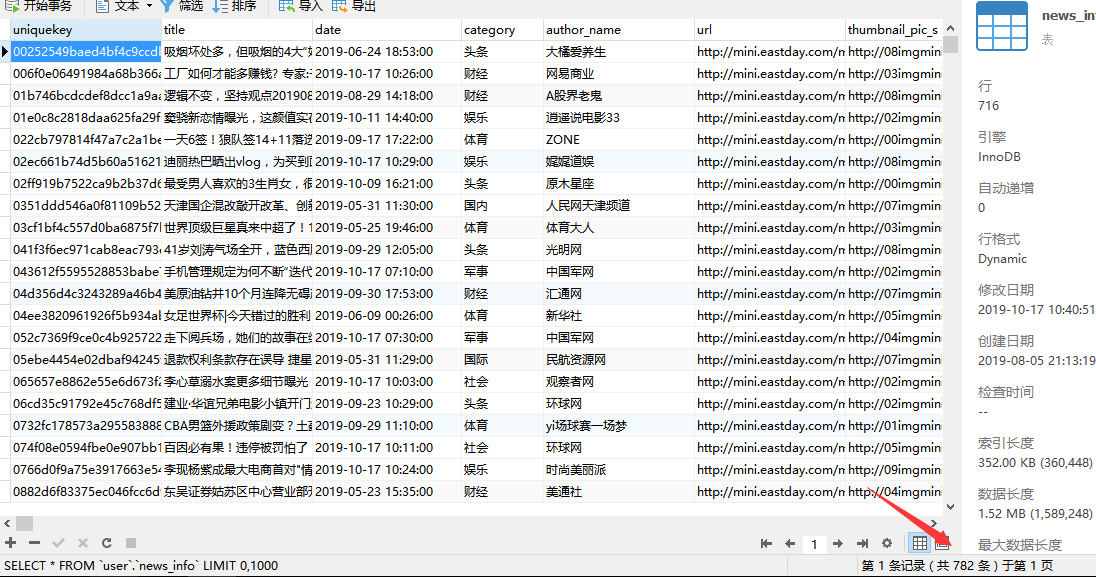Select author cell ZONE
The height and width of the screenshot is (577, 1096).
619,140
